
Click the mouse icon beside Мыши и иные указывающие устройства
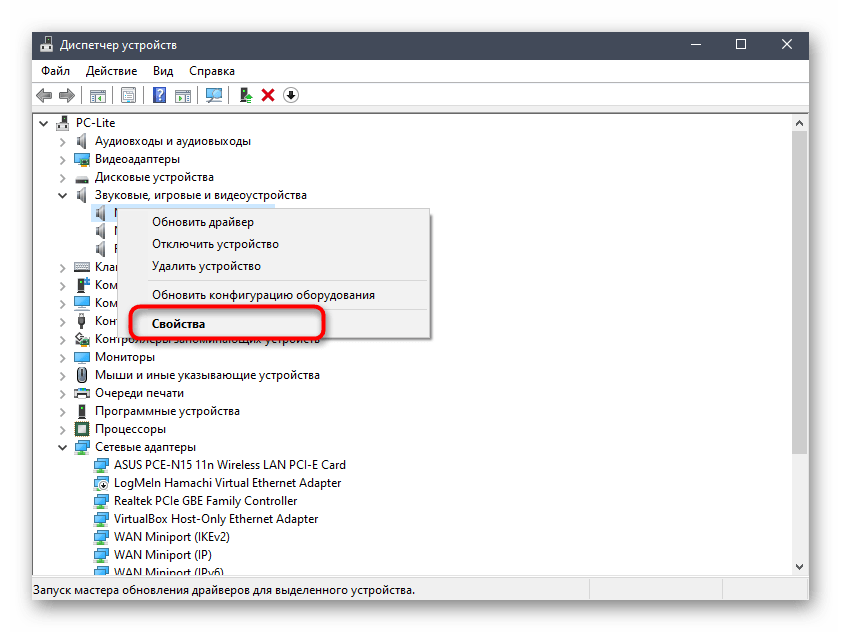(82, 375)
